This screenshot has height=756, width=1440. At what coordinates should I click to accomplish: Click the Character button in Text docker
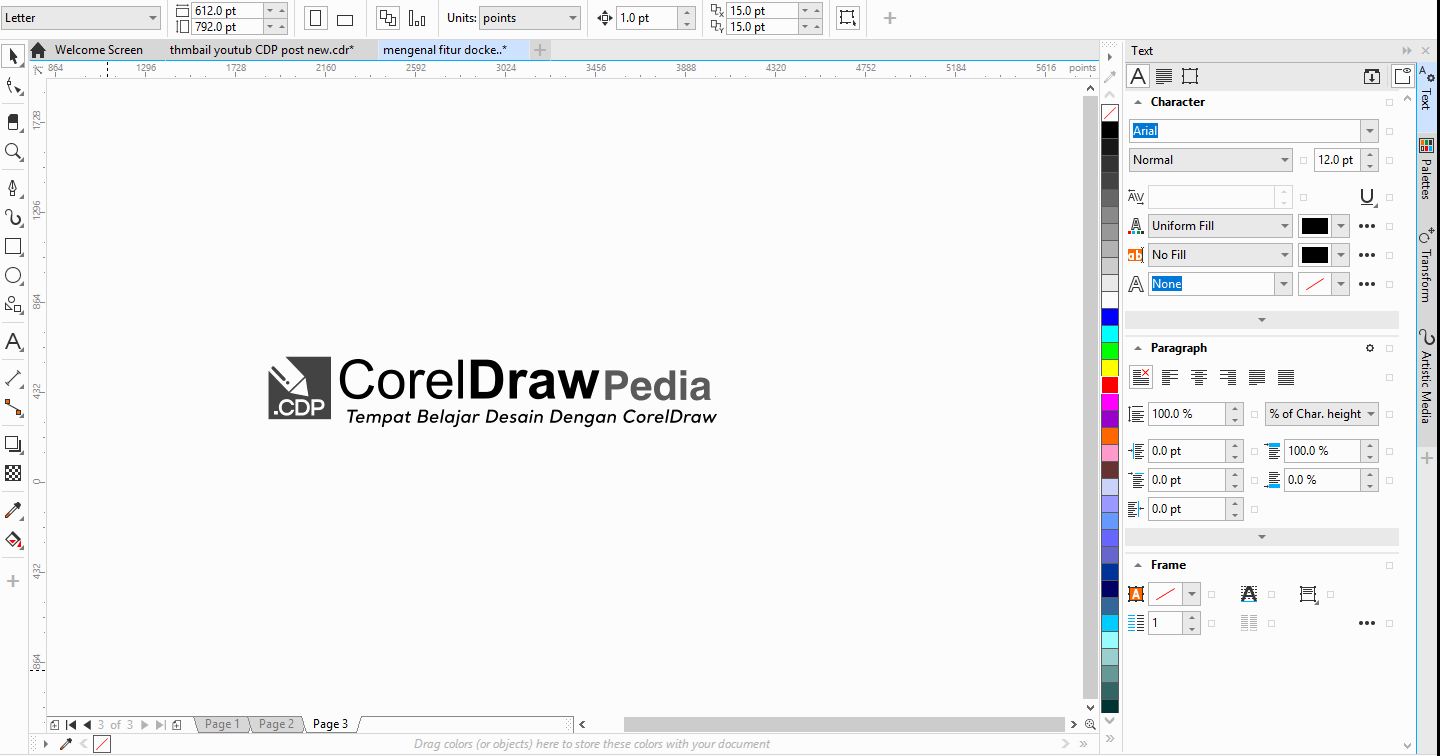pyautogui.click(x=1138, y=76)
